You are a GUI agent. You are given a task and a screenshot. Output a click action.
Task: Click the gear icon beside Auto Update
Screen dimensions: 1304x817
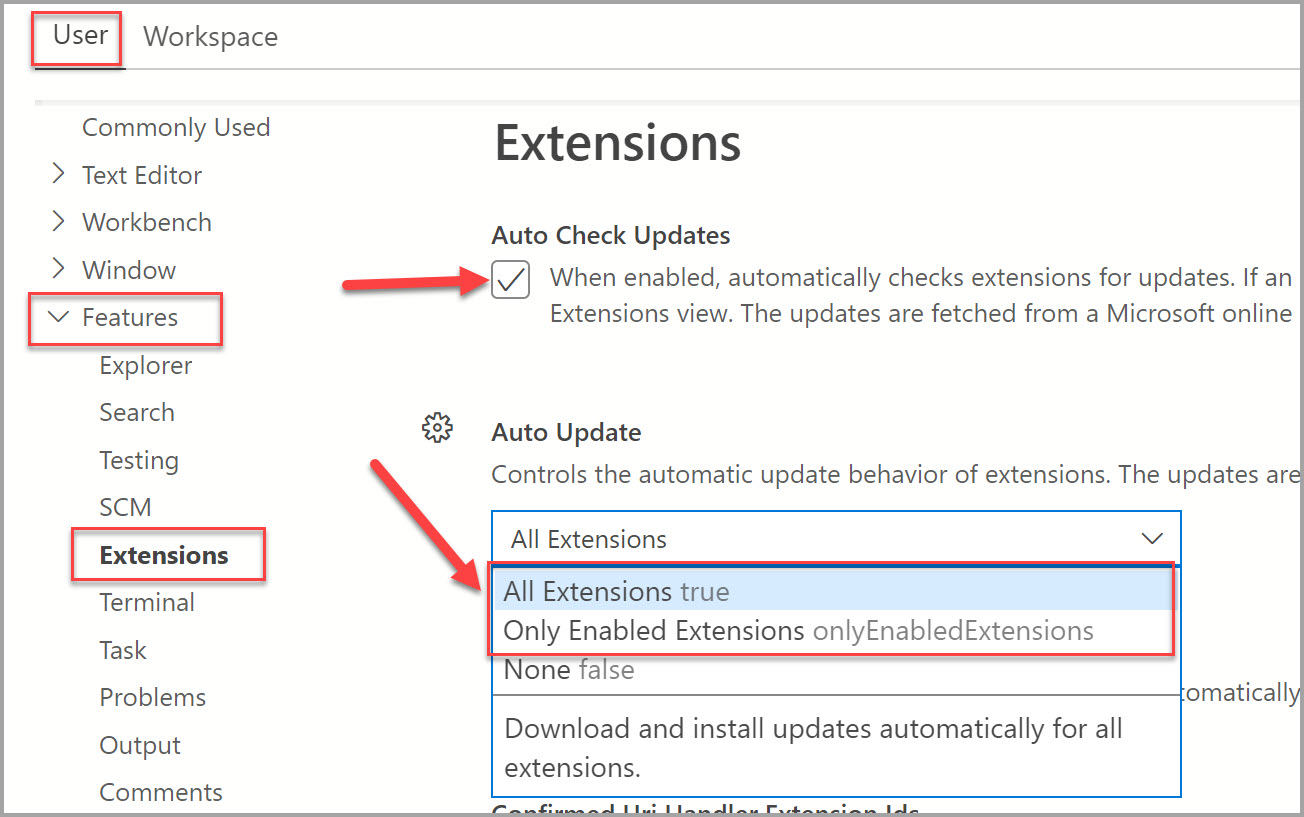[437, 429]
